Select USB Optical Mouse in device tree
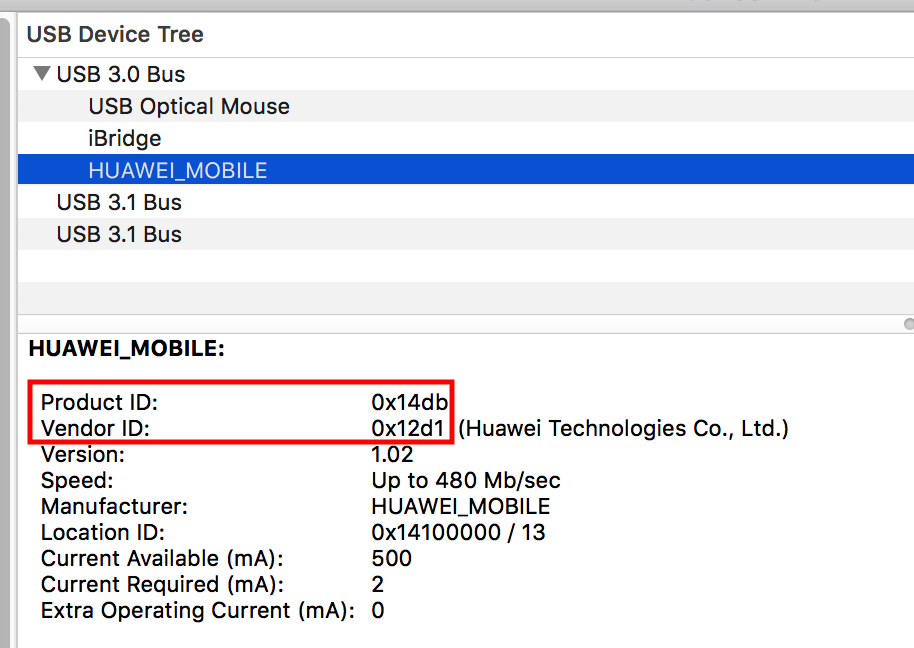Viewport: 914px width, 648px height. pos(466,106)
